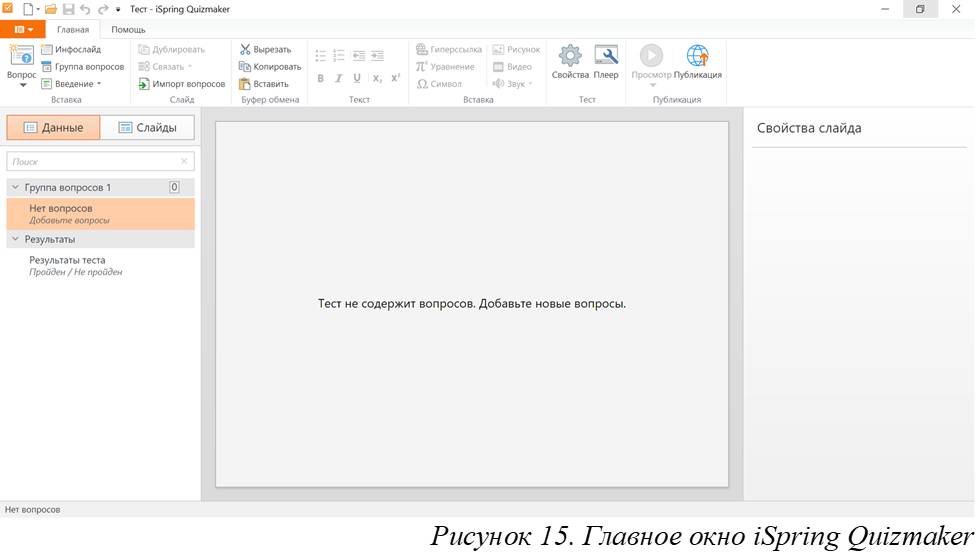The image size is (976, 553).
Task: Switch to the Slides (Слайды) view
Action: pyautogui.click(x=147, y=128)
